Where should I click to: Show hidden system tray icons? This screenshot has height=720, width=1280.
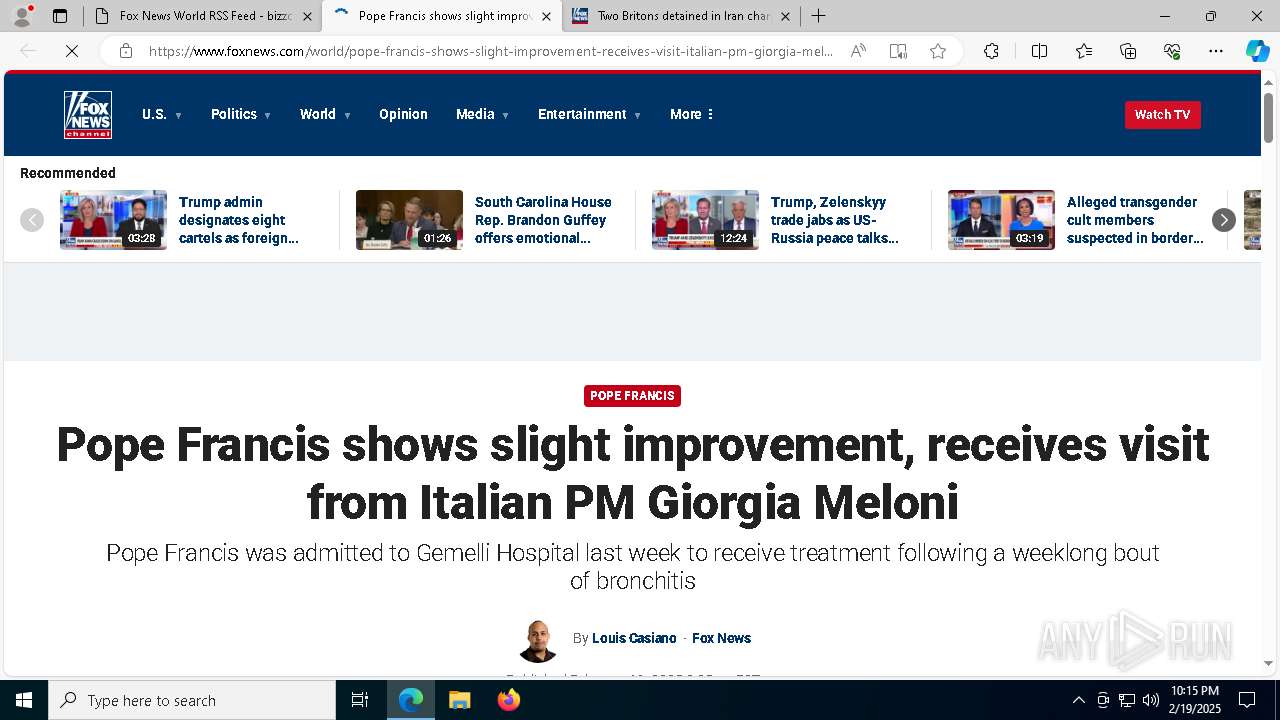click(x=1078, y=700)
